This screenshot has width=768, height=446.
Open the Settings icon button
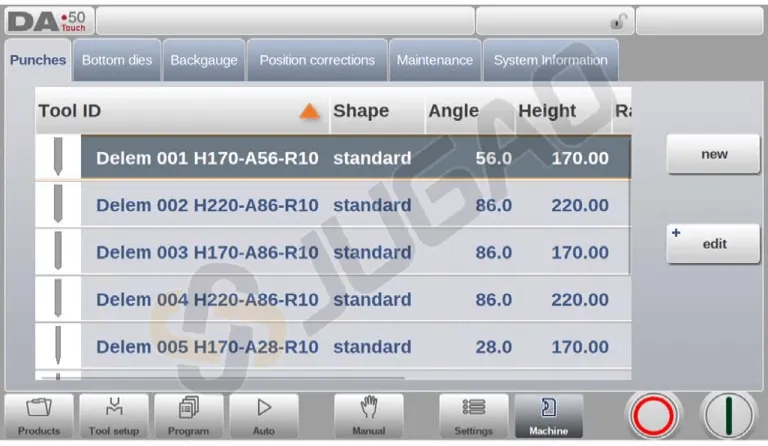tap(474, 415)
